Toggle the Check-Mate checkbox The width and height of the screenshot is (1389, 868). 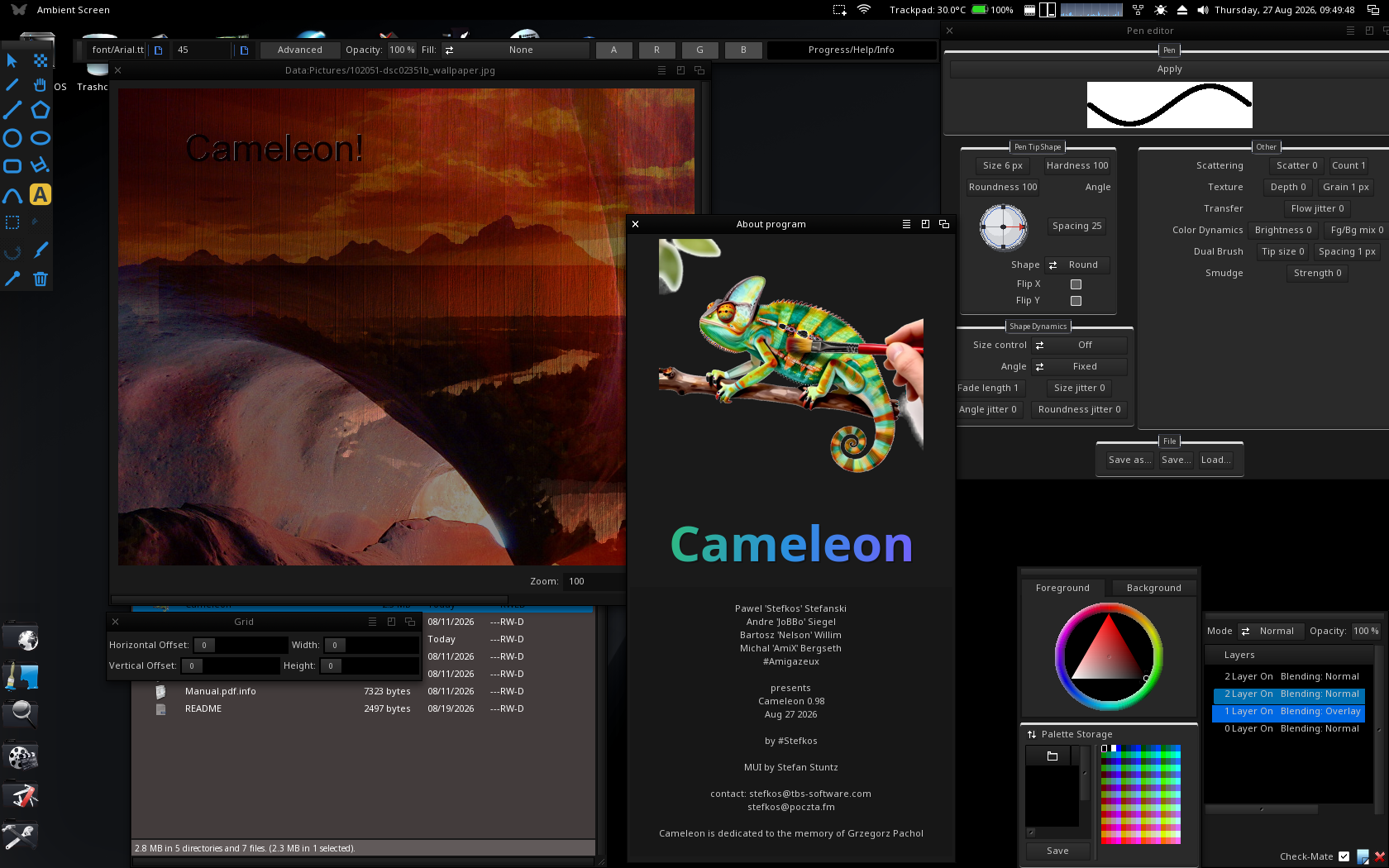click(x=1344, y=856)
